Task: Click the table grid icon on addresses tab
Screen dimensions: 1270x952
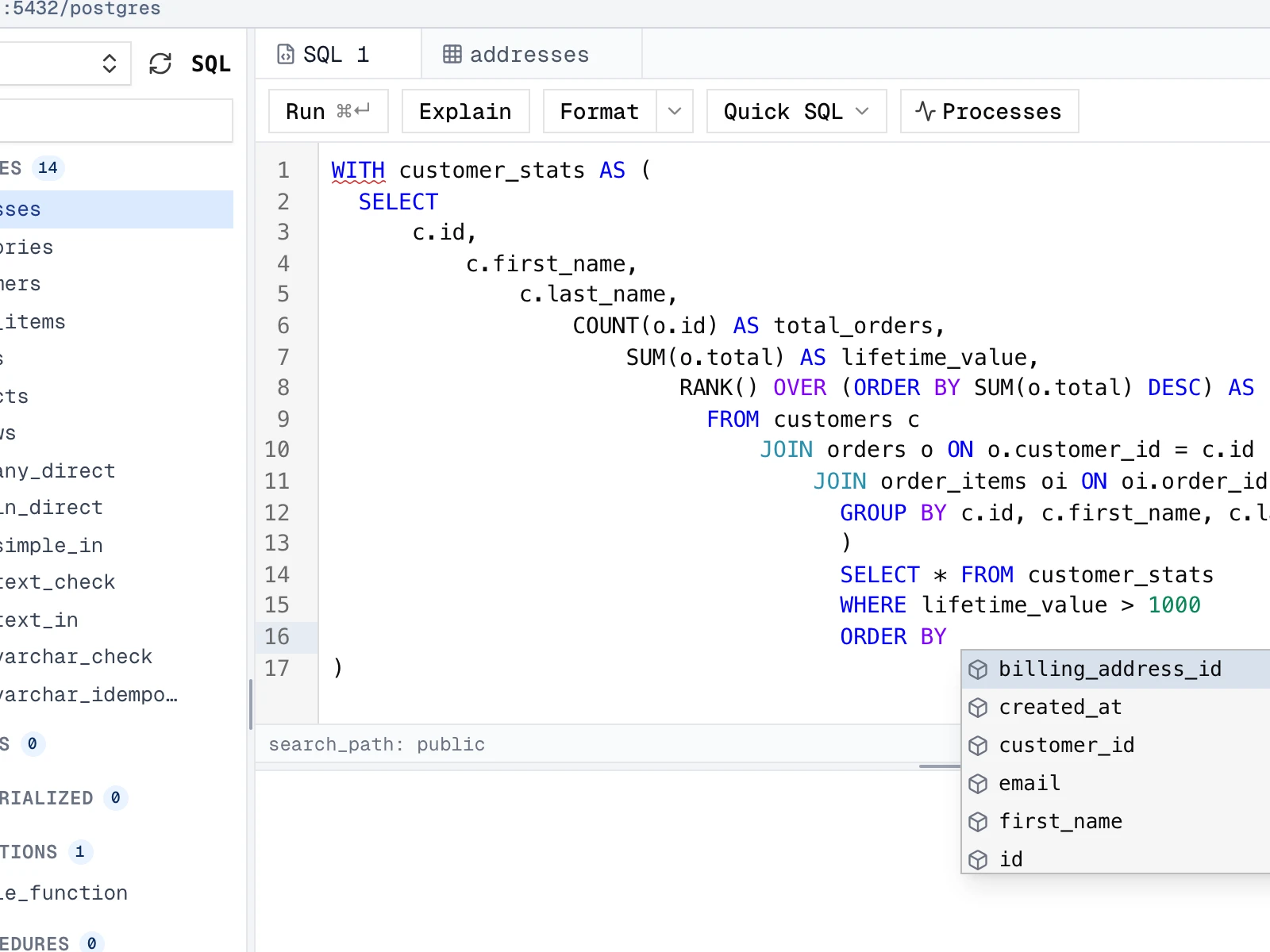Action: [452, 53]
